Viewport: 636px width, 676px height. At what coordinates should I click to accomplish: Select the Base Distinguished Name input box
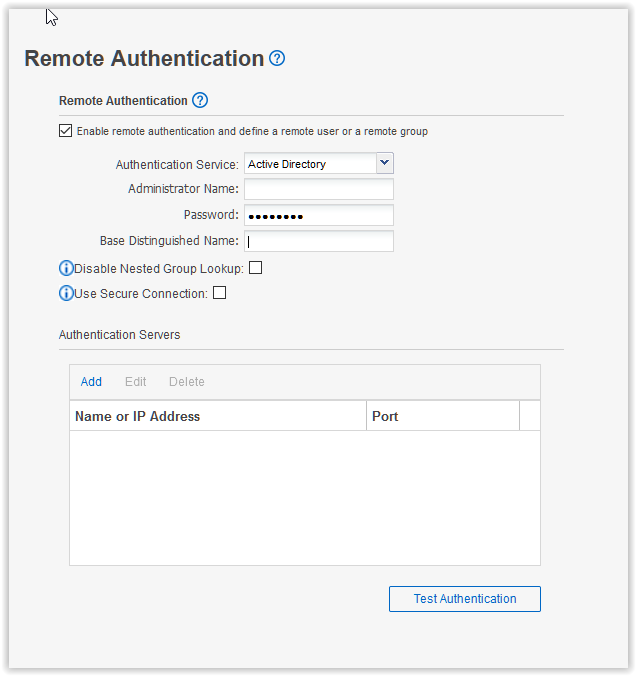coord(319,241)
